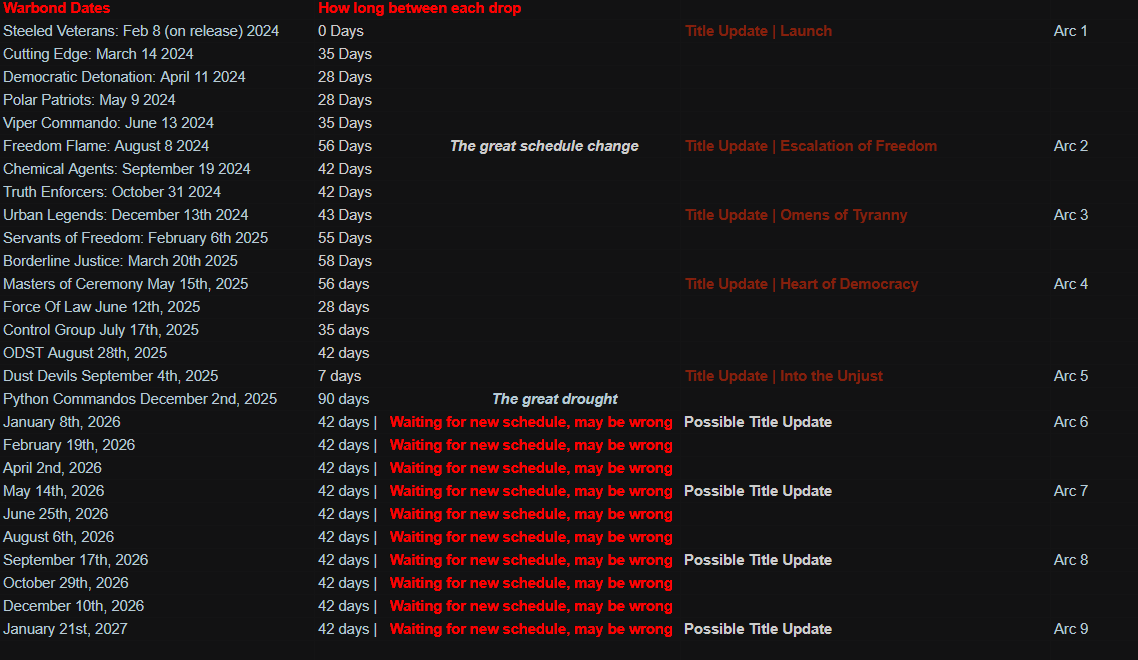Select the '7 days' value
This screenshot has height=660, width=1138.
point(340,376)
